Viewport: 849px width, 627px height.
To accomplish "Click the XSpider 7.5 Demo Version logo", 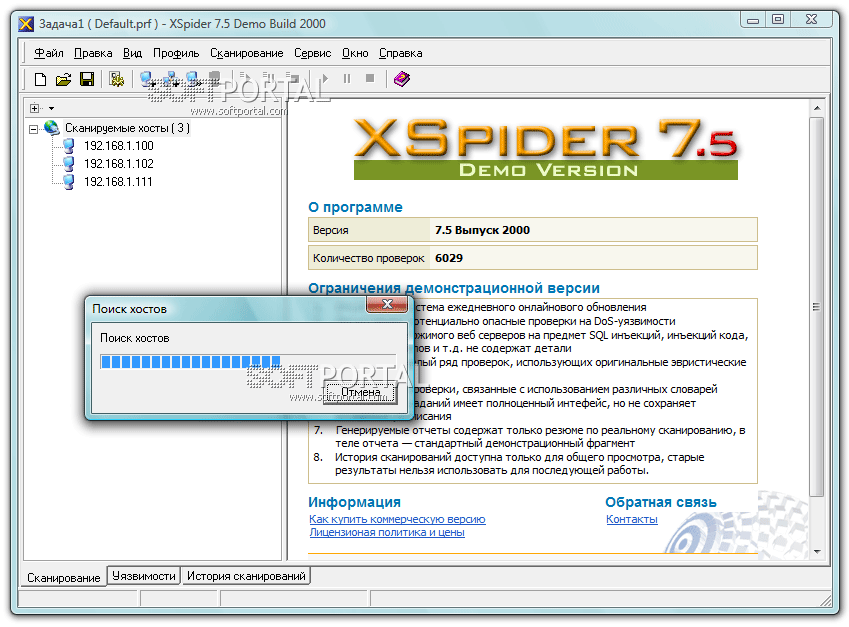I will [545, 147].
